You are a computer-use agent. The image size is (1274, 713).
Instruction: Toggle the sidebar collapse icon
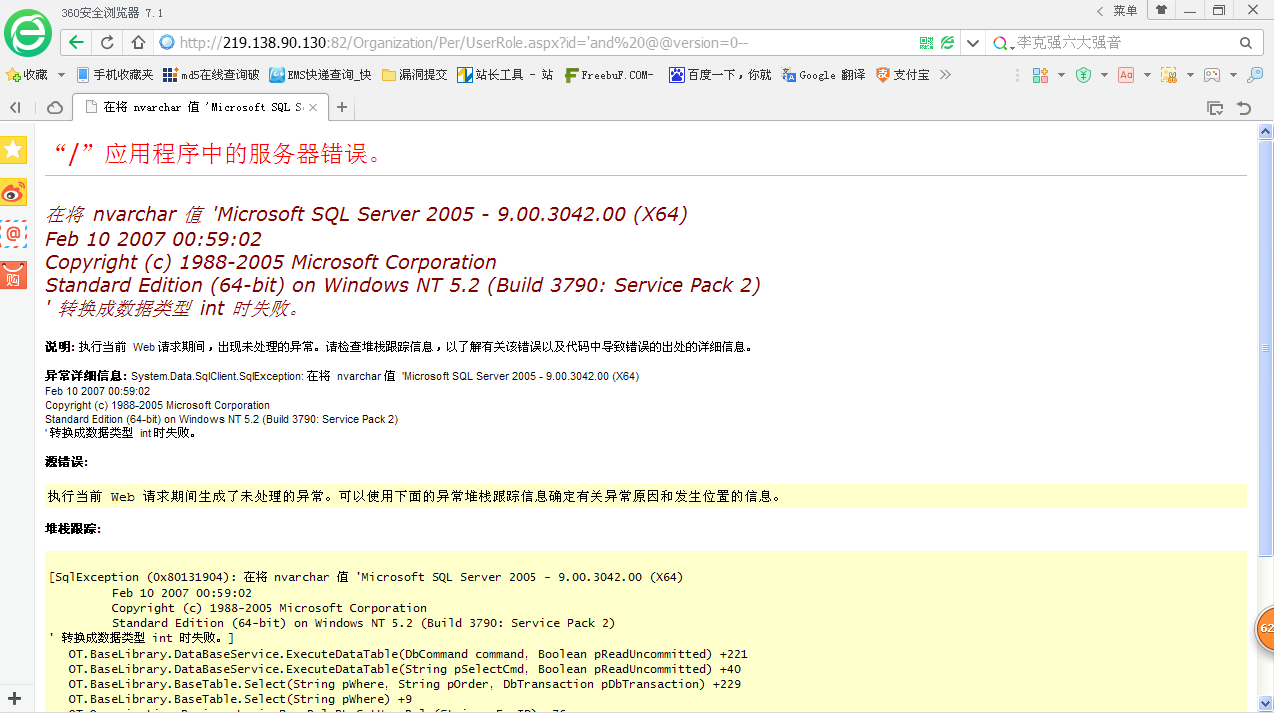coord(16,107)
